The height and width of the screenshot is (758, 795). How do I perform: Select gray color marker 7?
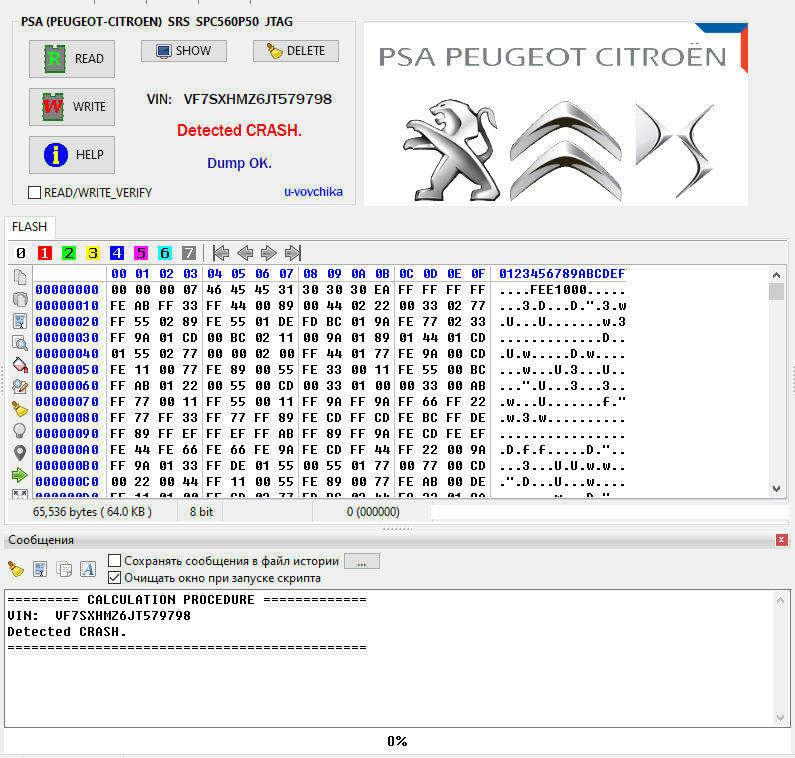[189, 252]
